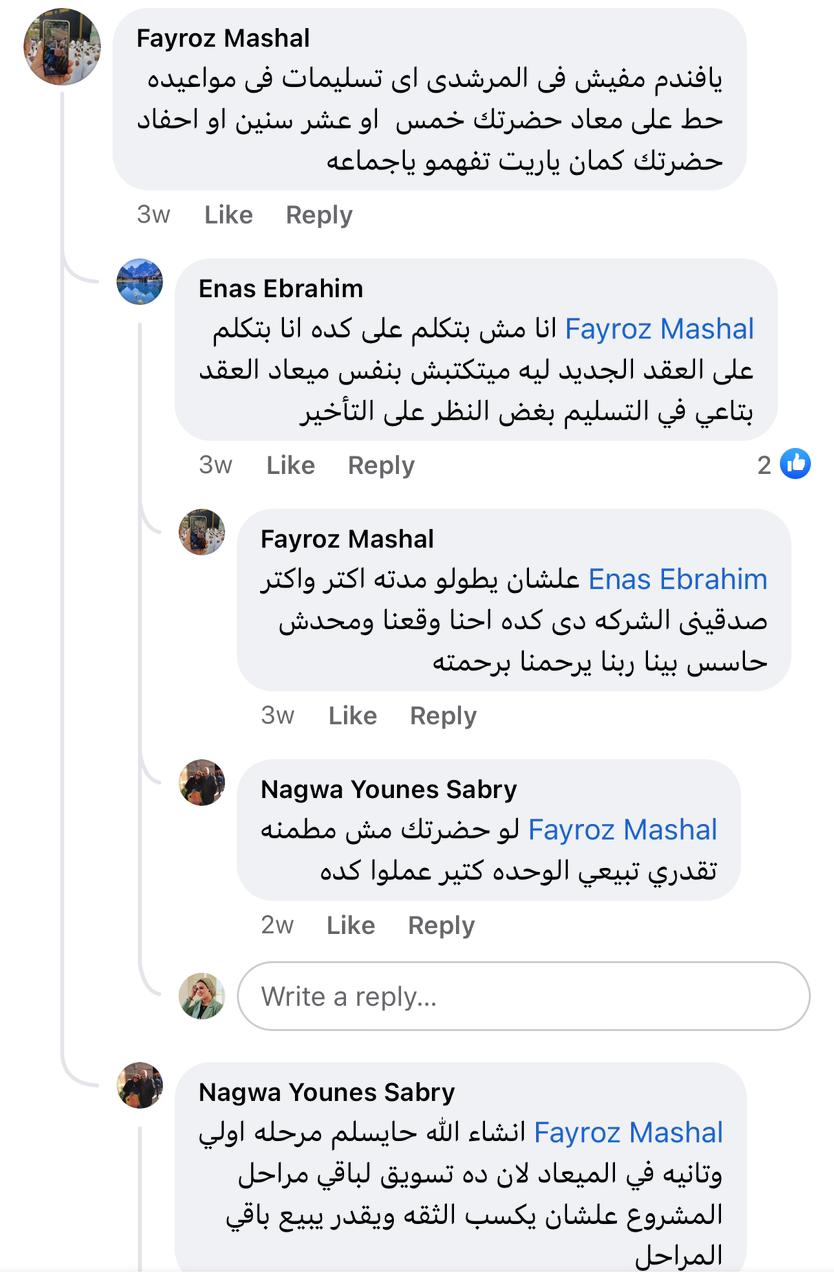Open the reaction count showing 2
The height and width of the screenshot is (1280, 834).
765,465
